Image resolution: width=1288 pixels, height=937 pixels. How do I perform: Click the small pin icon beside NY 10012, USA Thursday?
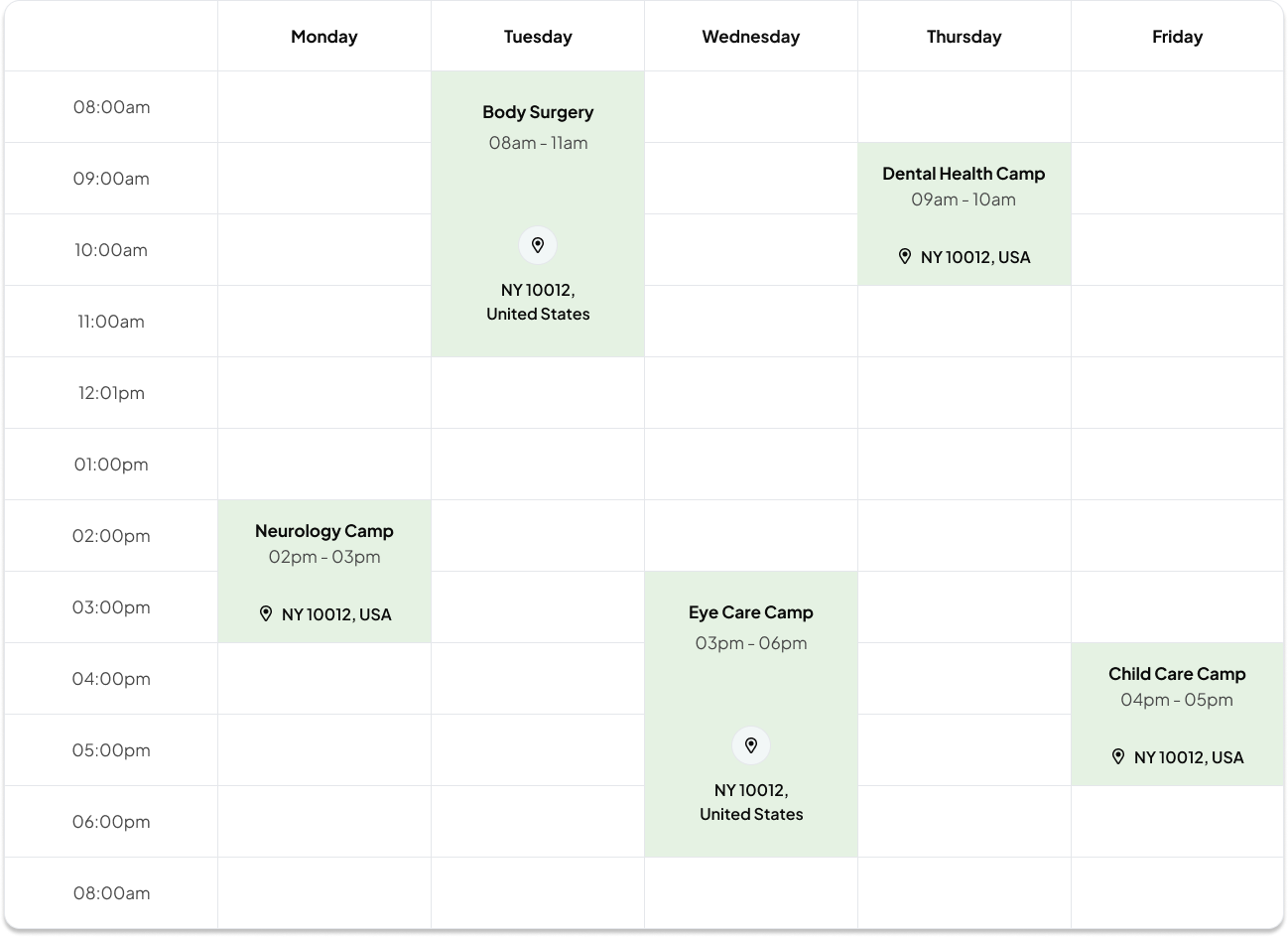(904, 256)
